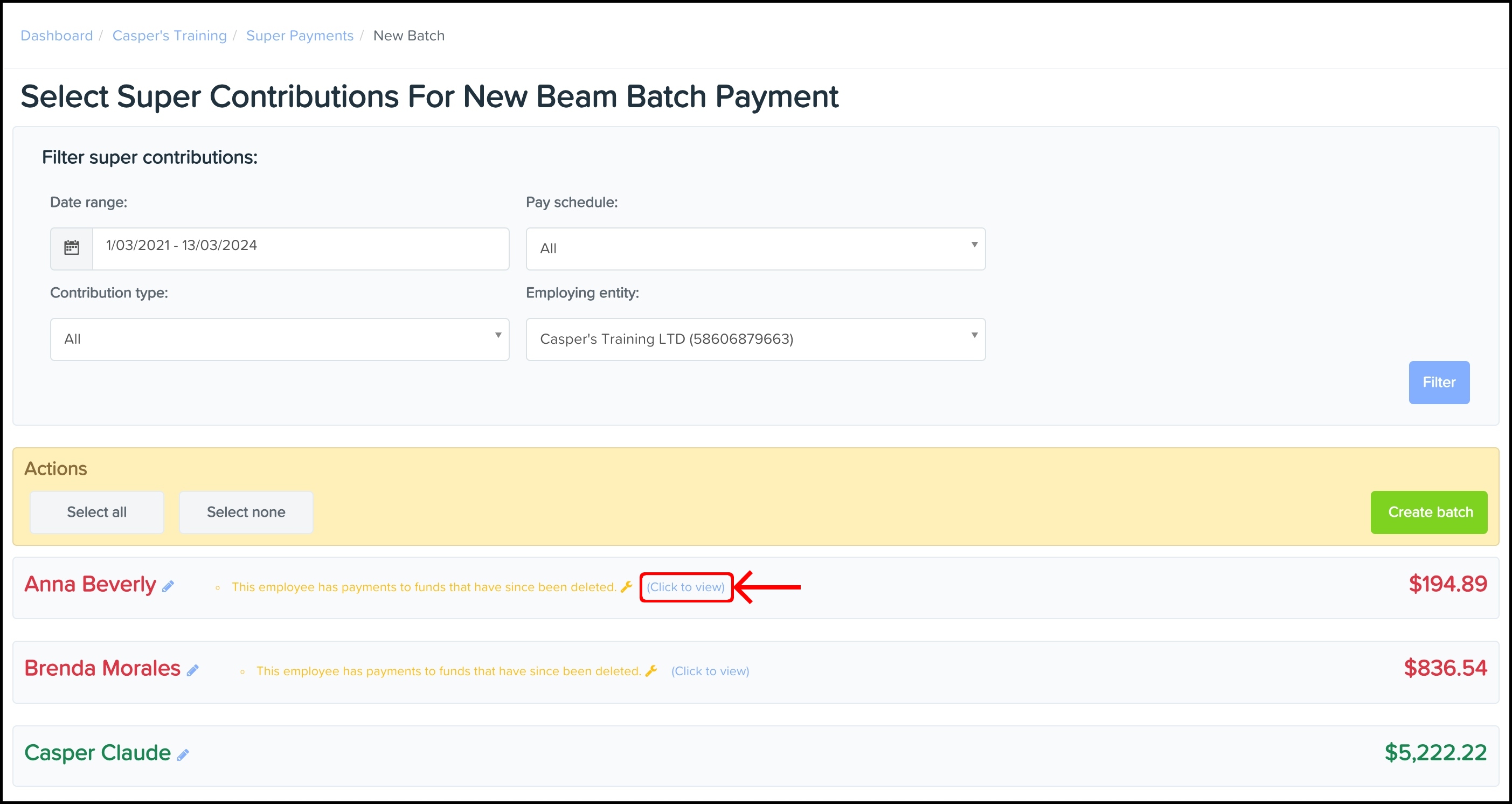Select the Casper Claude employee name
This screenshot has height=804, width=1512.
click(98, 752)
